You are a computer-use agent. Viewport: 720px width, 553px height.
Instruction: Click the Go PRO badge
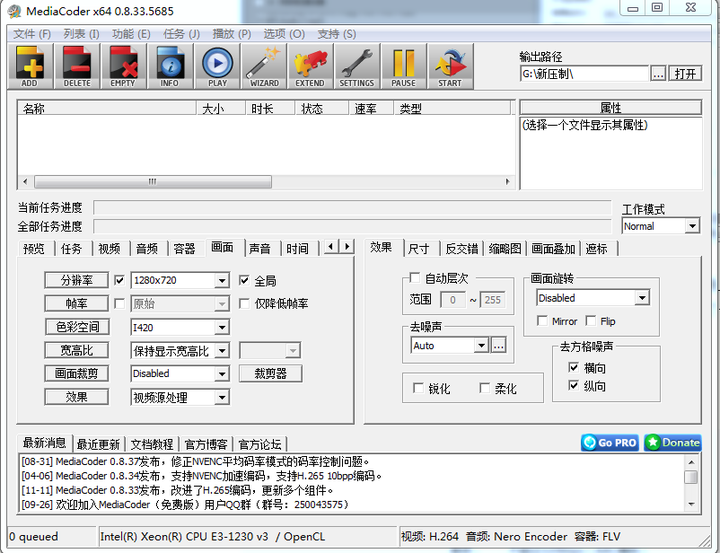click(610, 443)
